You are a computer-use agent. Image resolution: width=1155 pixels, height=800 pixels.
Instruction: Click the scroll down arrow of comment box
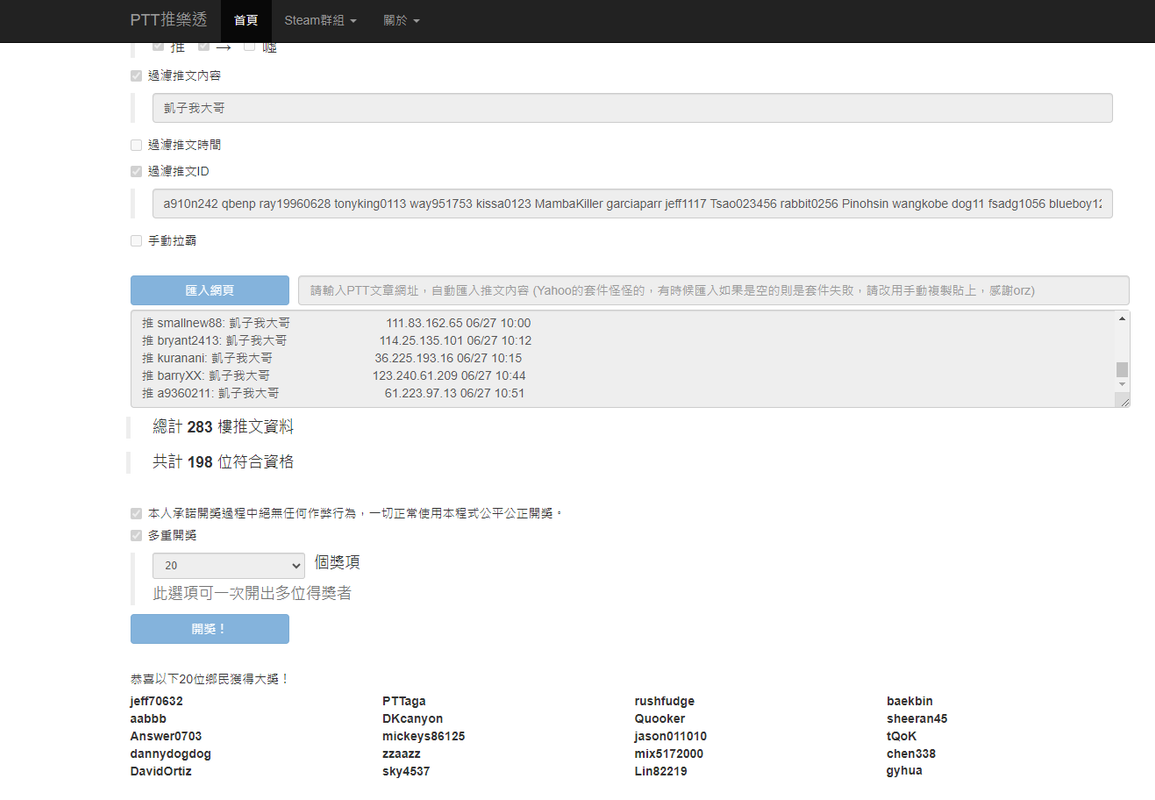click(1122, 384)
